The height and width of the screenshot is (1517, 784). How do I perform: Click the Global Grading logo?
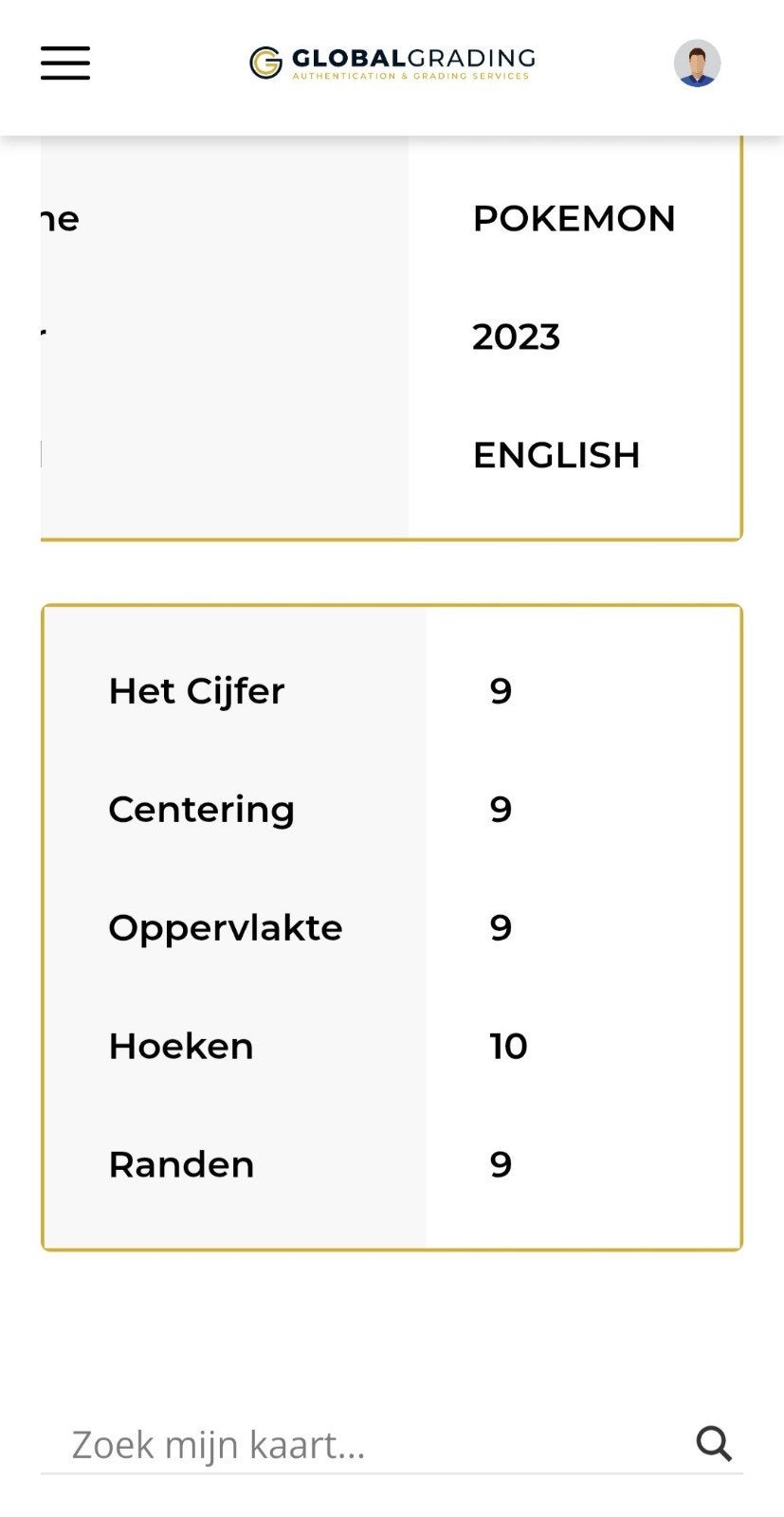pyautogui.click(x=392, y=63)
